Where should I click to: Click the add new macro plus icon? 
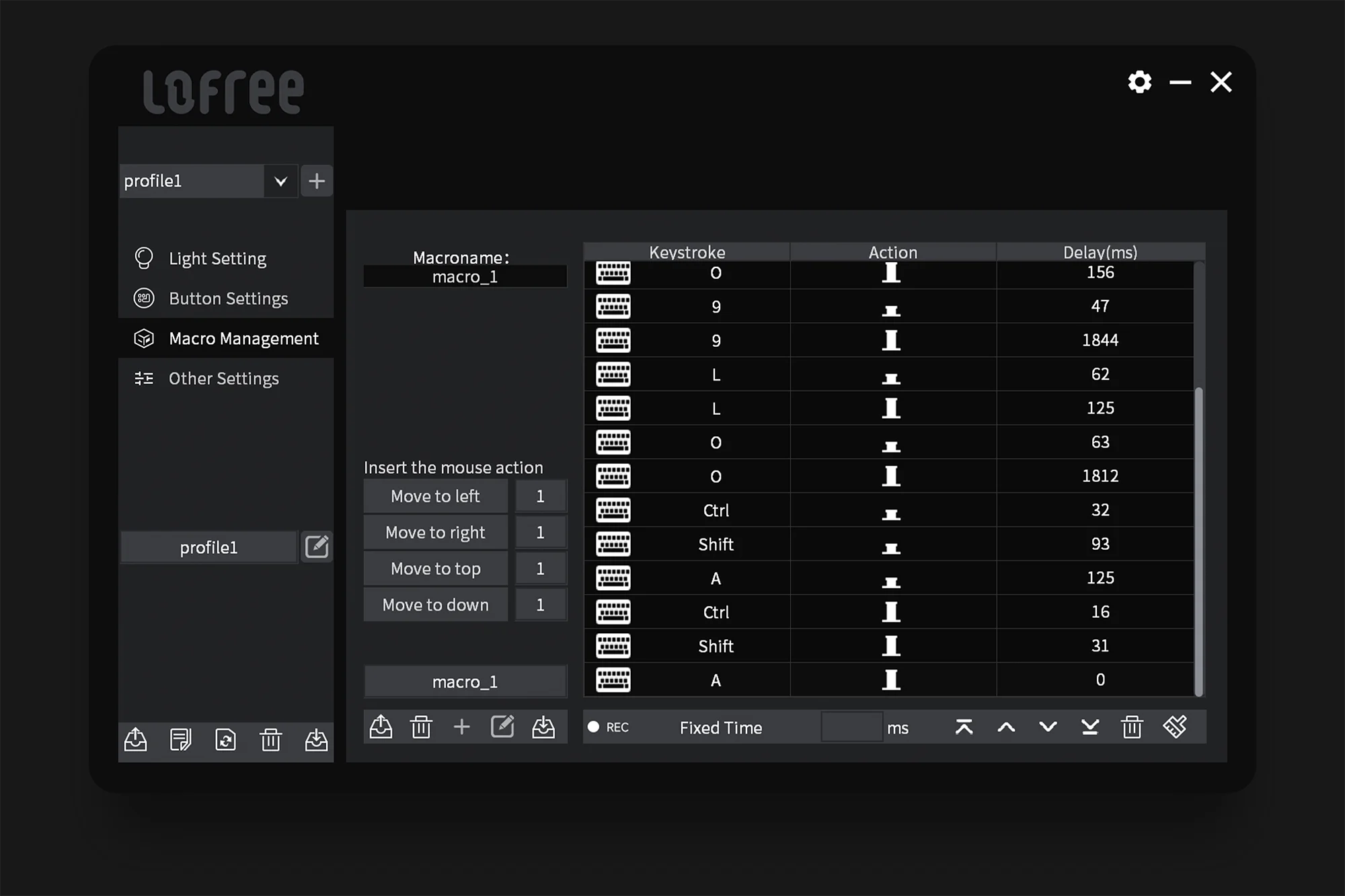pyautogui.click(x=461, y=727)
